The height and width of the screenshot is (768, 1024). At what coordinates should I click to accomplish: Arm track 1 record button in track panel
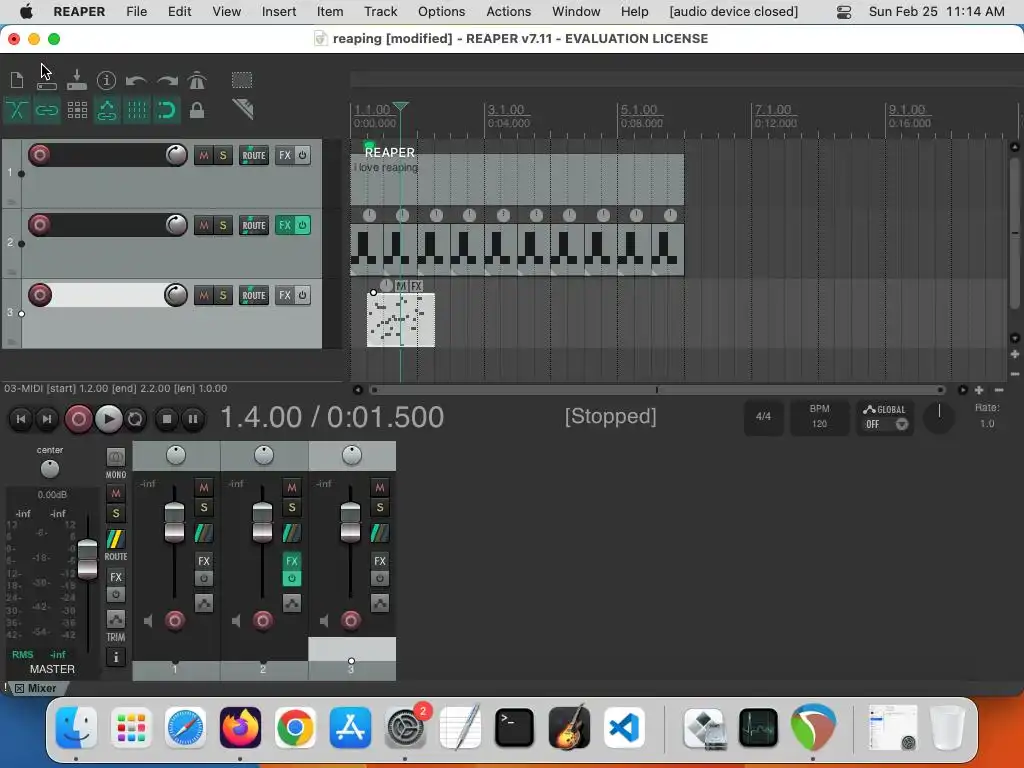pos(40,155)
